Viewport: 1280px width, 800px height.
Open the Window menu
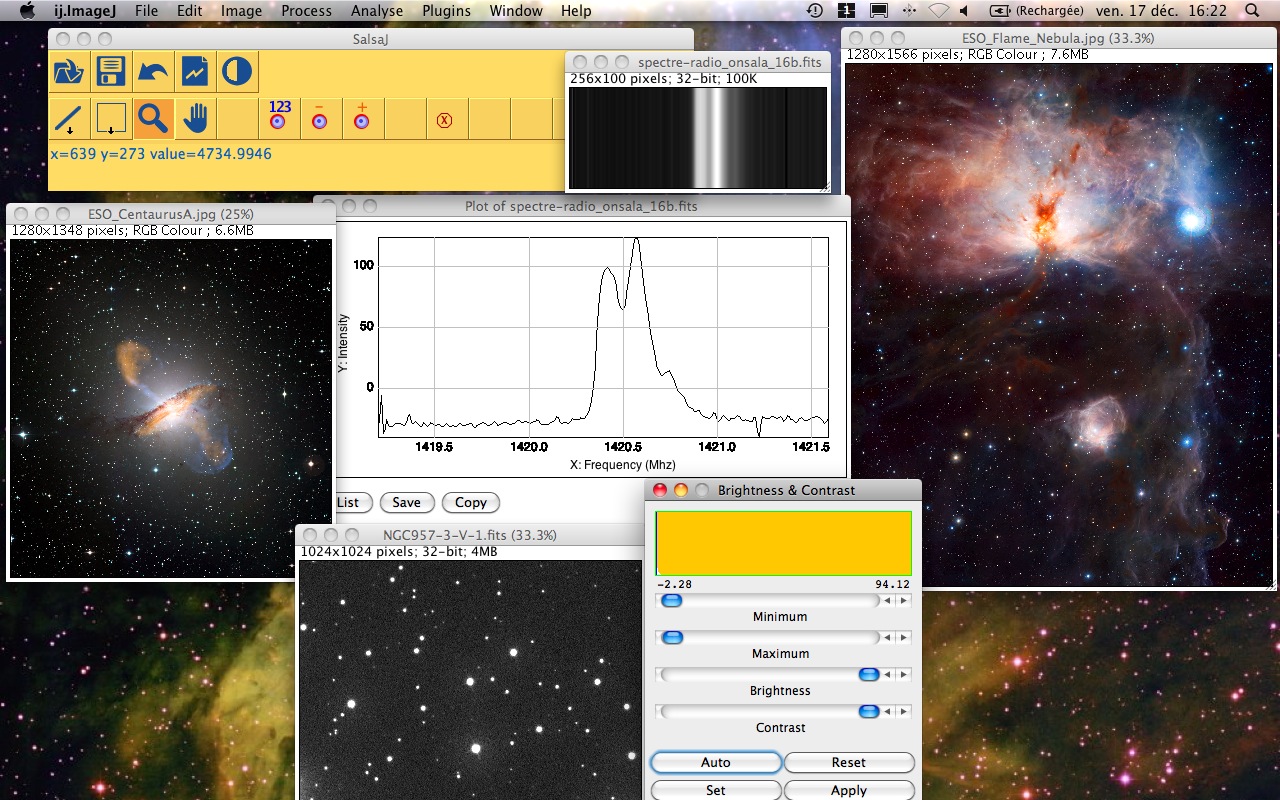coord(516,10)
